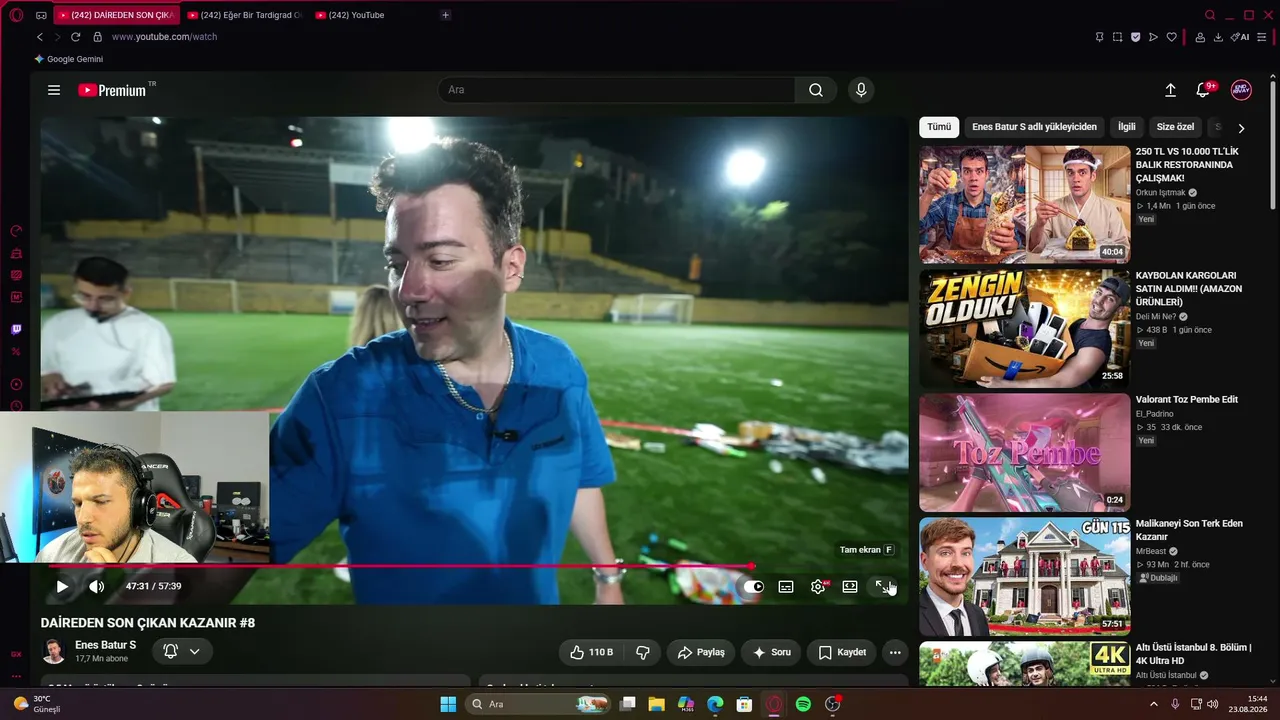Open Microsoft Edge from the taskbar
Screen dimensions: 1280x720
[715, 704]
